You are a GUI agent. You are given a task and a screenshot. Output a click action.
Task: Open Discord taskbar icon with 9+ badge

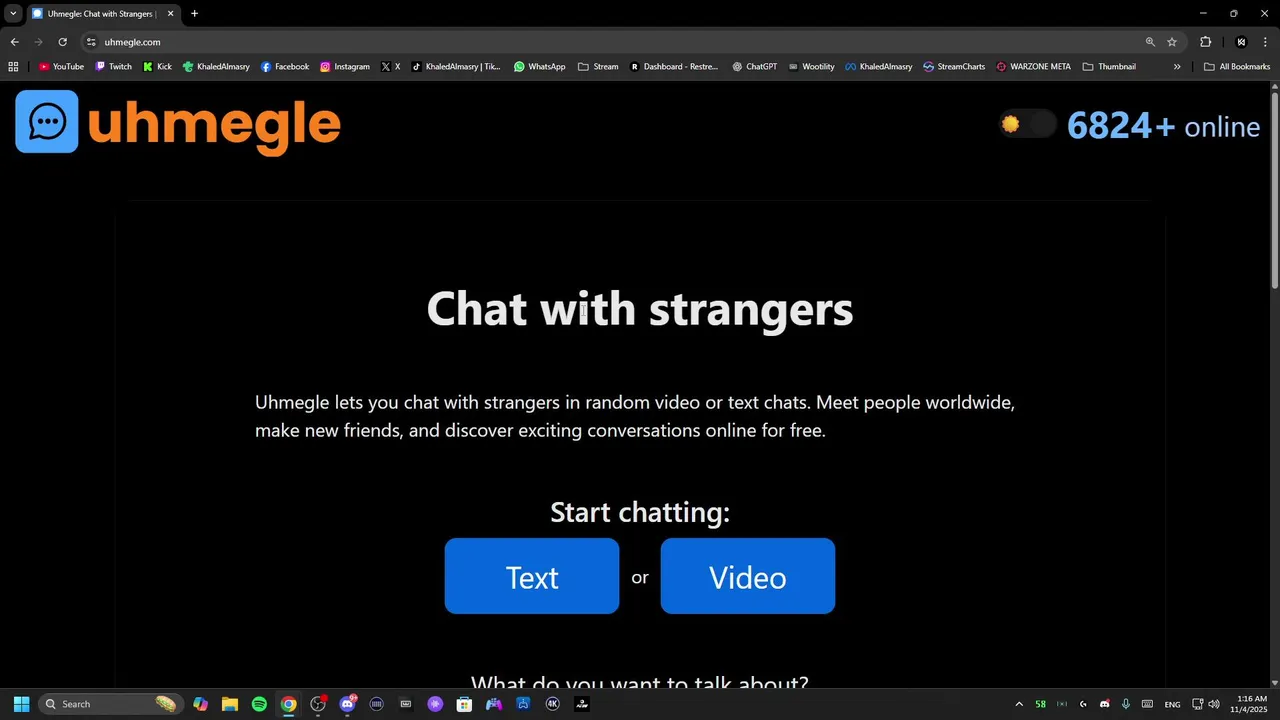[x=347, y=704]
